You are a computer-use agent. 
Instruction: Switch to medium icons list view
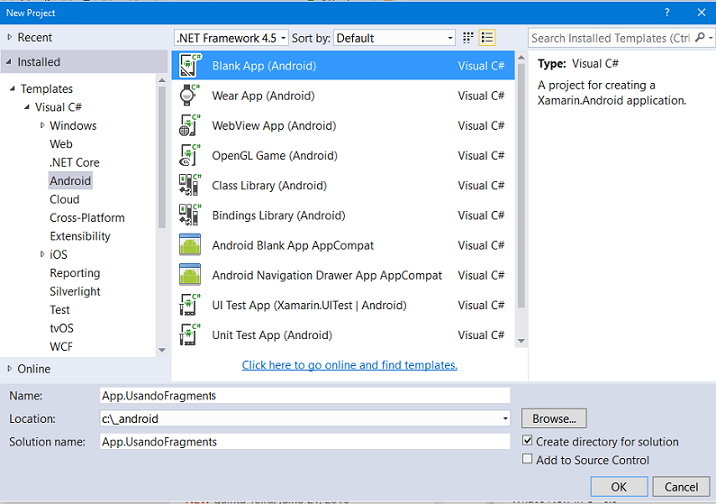[x=487, y=38]
